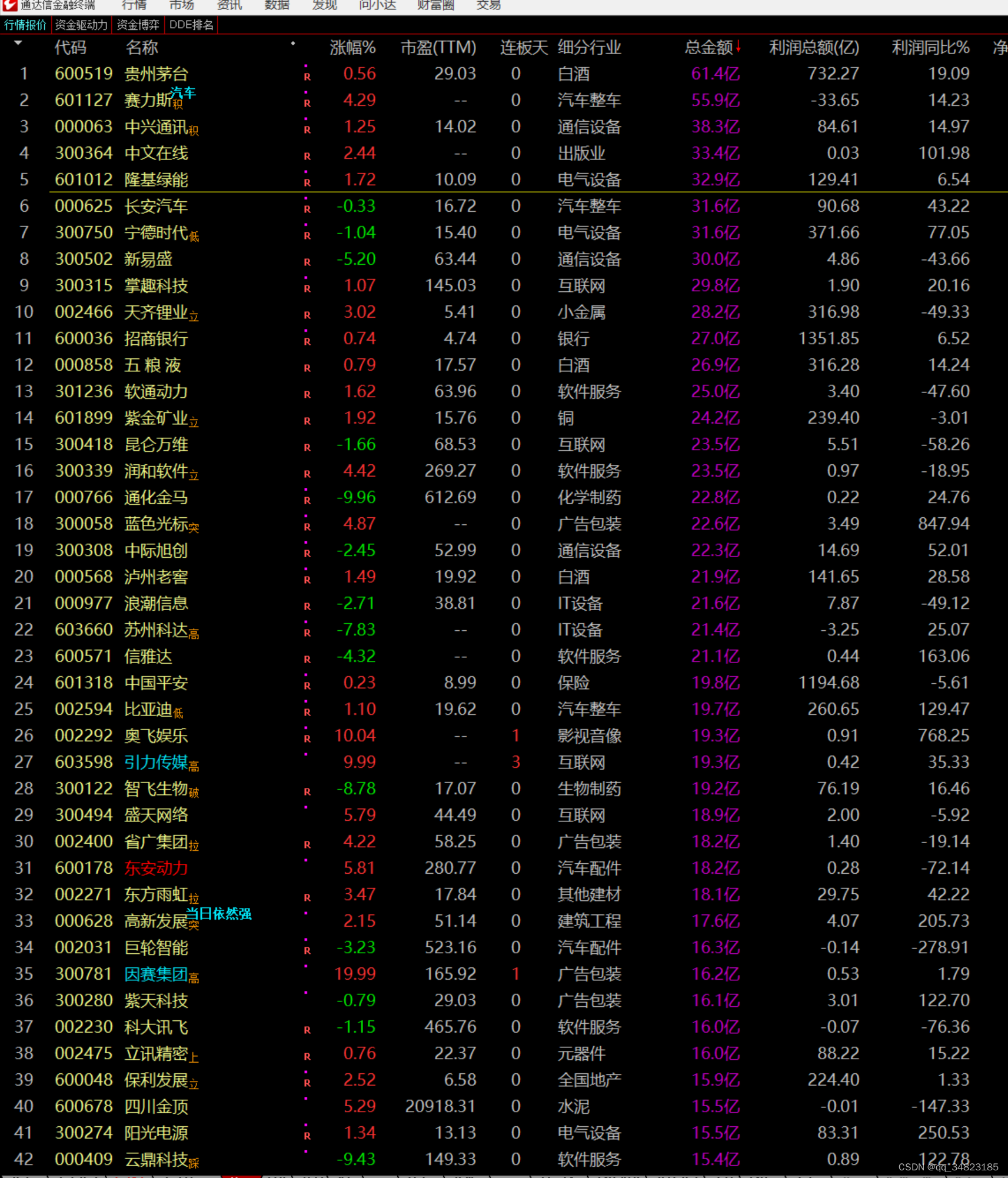The height and width of the screenshot is (1178, 1008).
Task: Select the 宁德时代 stock name
Action: coord(156,232)
